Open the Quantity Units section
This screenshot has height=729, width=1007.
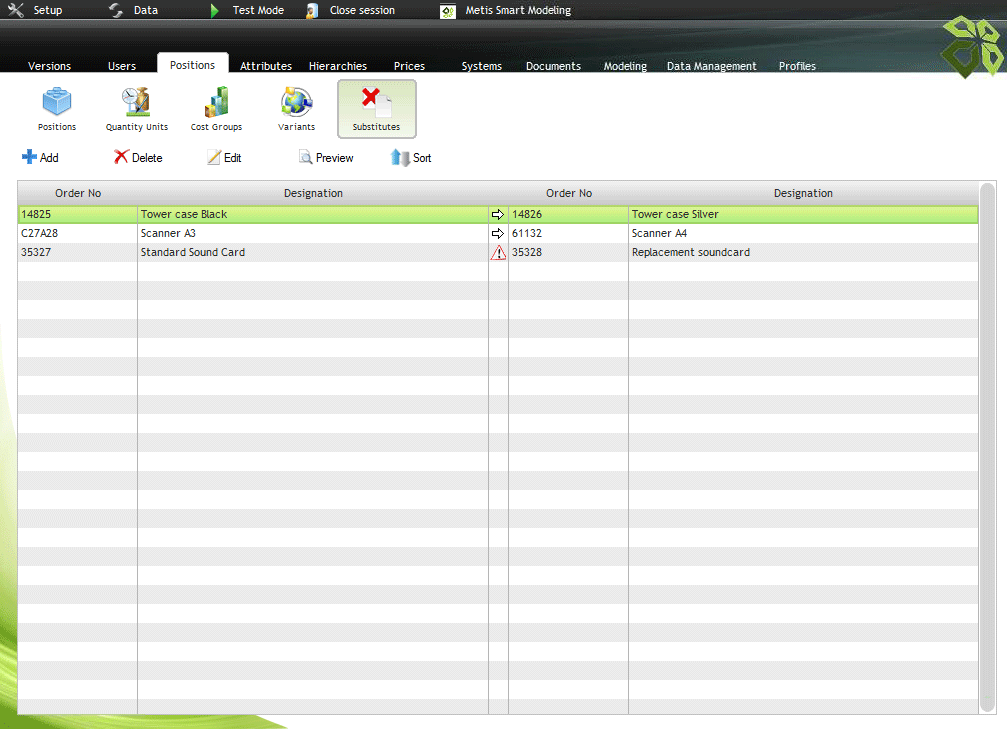pyautogui.click(x=137, y=109)
